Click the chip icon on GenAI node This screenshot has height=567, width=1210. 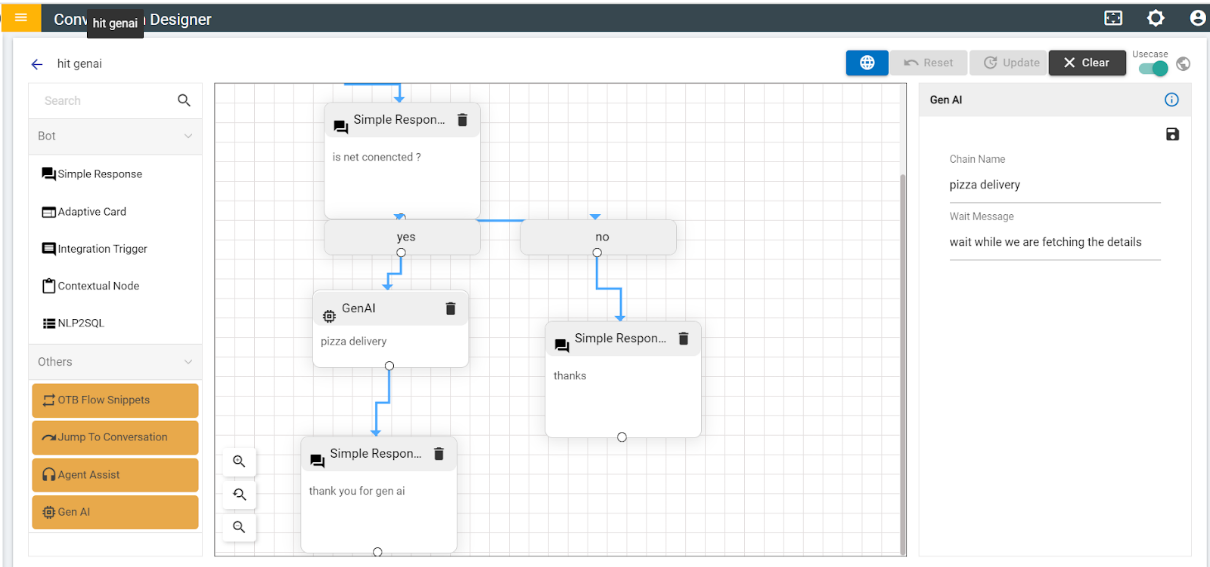coord(329,316)
